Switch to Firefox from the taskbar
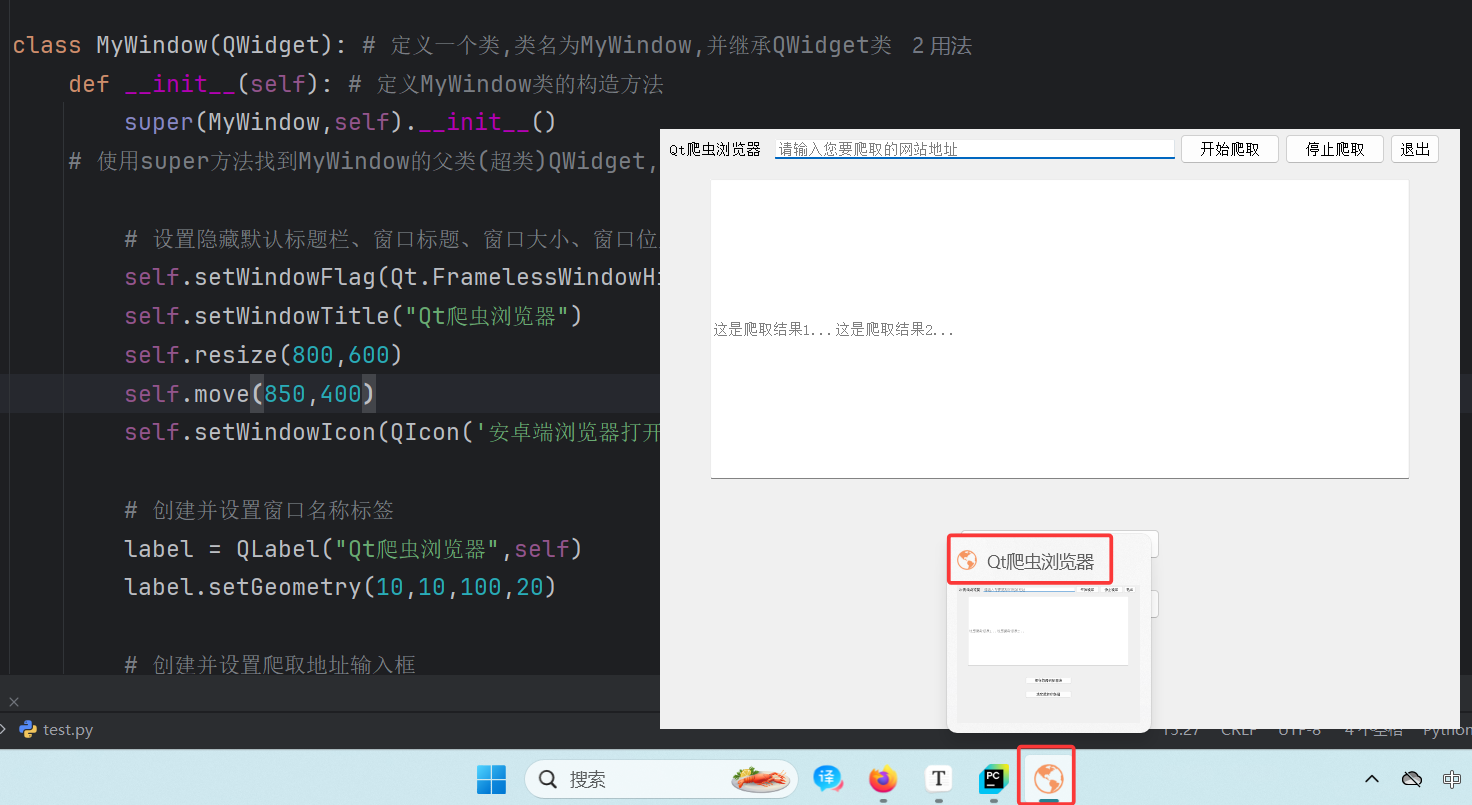The width and height of the screenshot is (1472, 805). pos(883,779)
